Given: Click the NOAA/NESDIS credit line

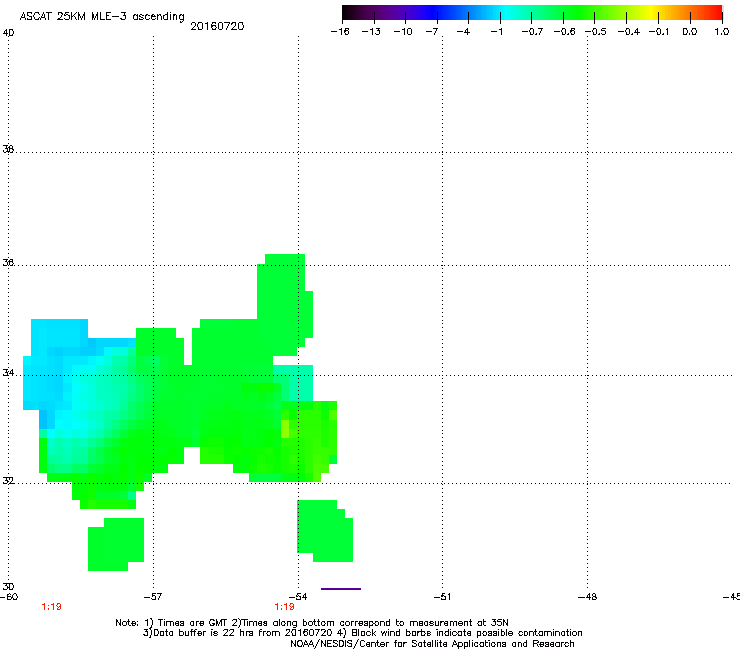Looking at the screenshot, I should pos(432,644).
